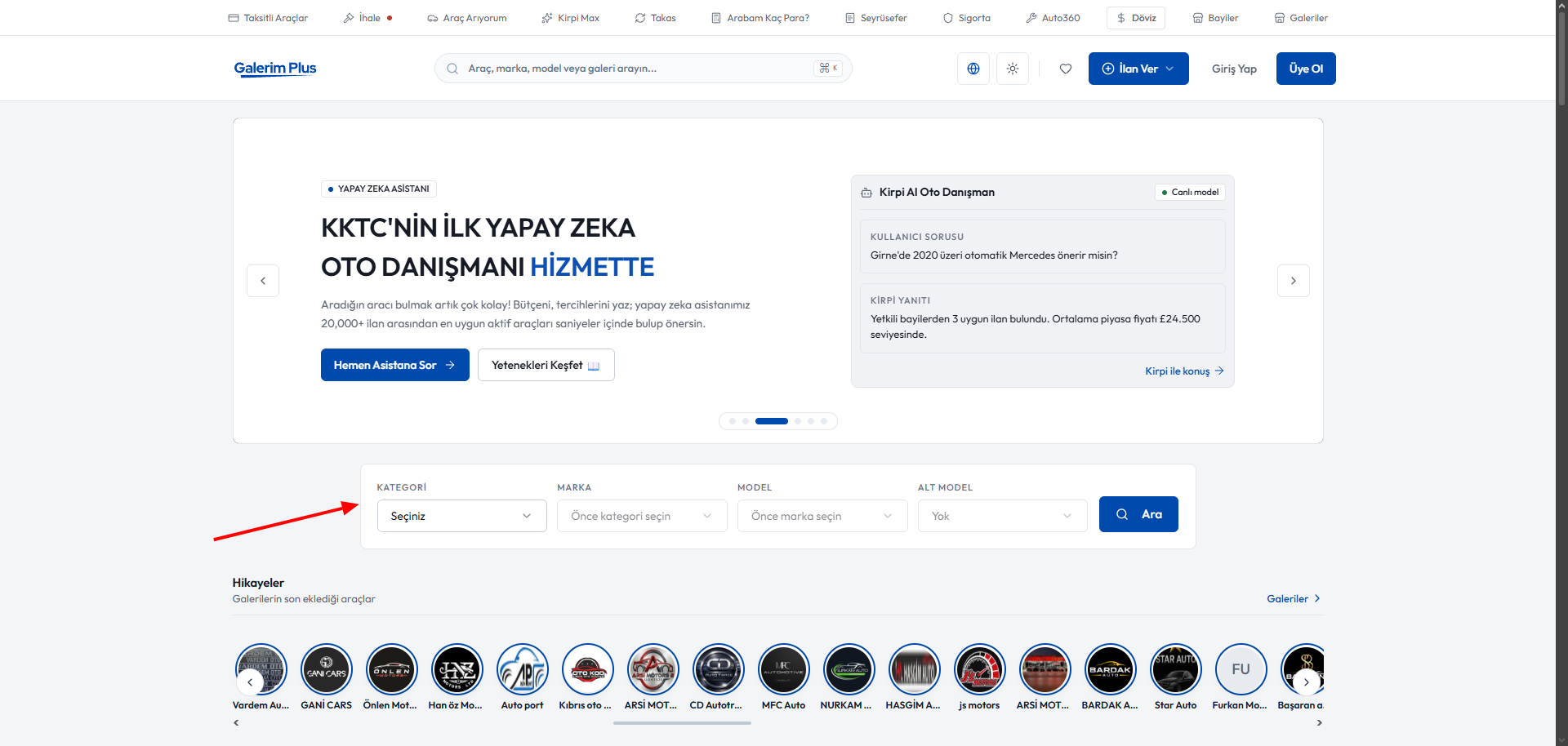This screenshot has height=746, width=1568.
Task: Open the Star Auto story logo
Action: (x=1175, y=669)
